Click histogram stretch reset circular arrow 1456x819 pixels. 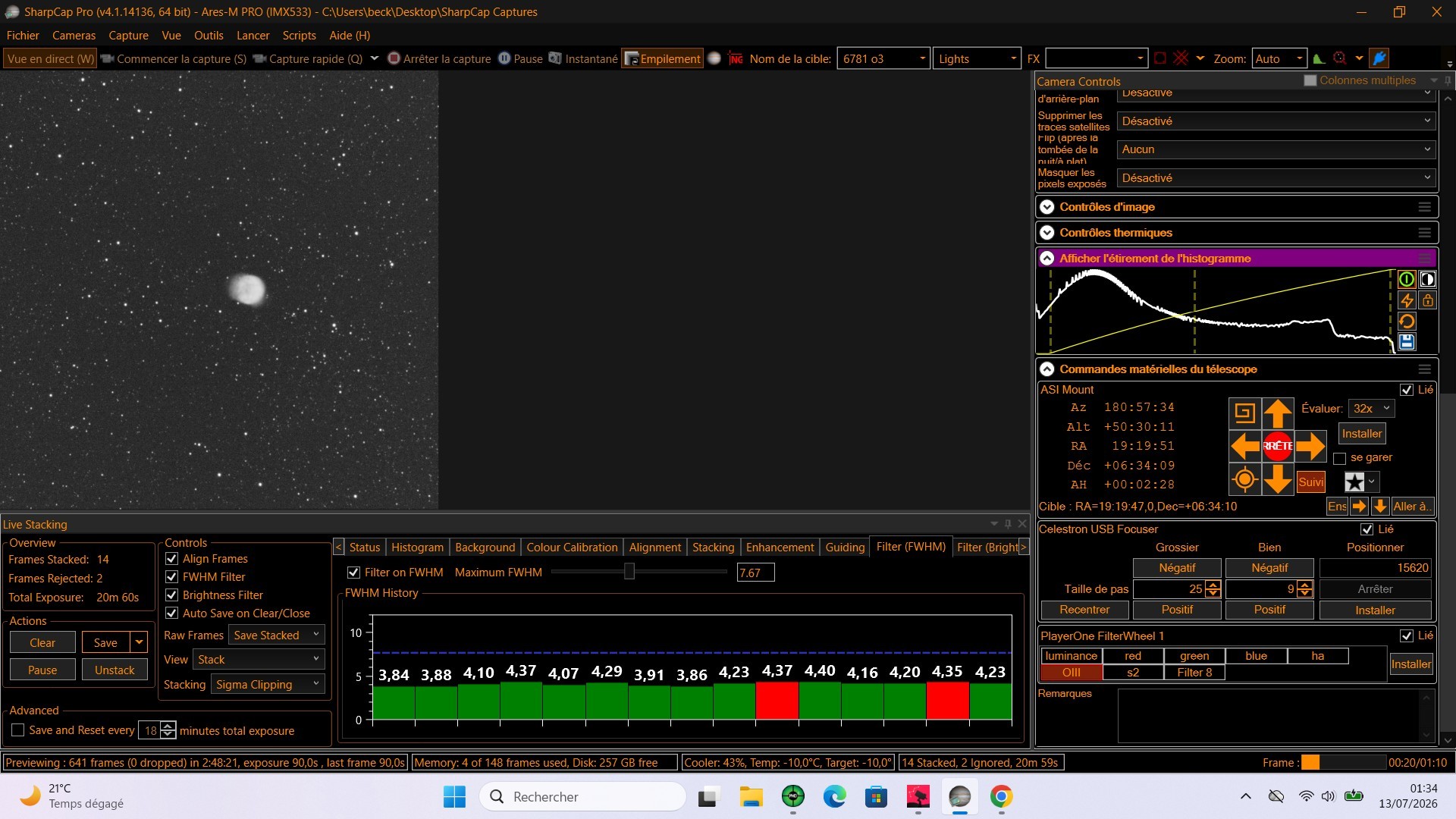click(x=1407, y=322)
